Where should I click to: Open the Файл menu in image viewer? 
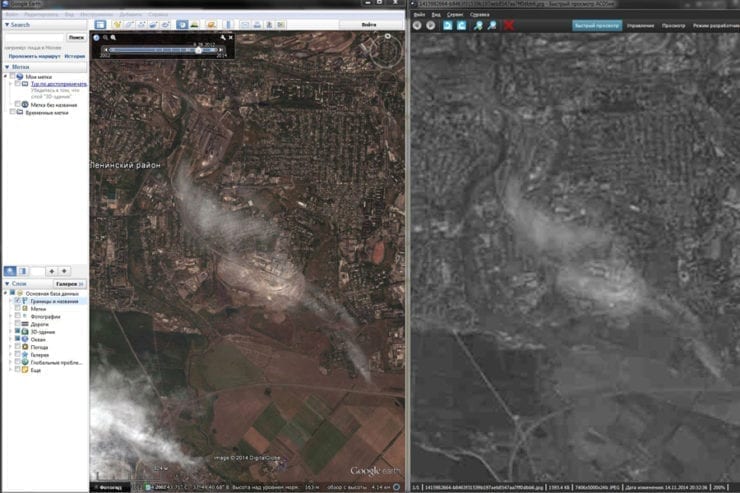click(x=419, y=15)
